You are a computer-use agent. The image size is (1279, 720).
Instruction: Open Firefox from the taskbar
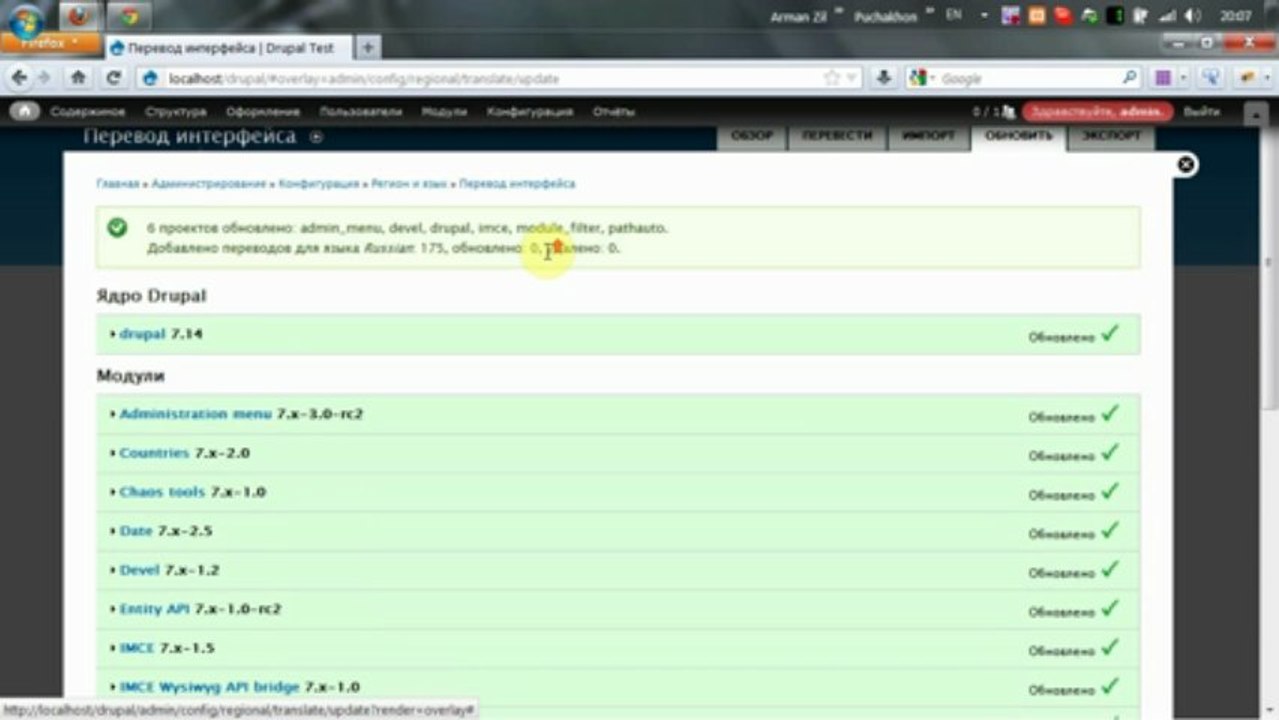coord(79,16)
